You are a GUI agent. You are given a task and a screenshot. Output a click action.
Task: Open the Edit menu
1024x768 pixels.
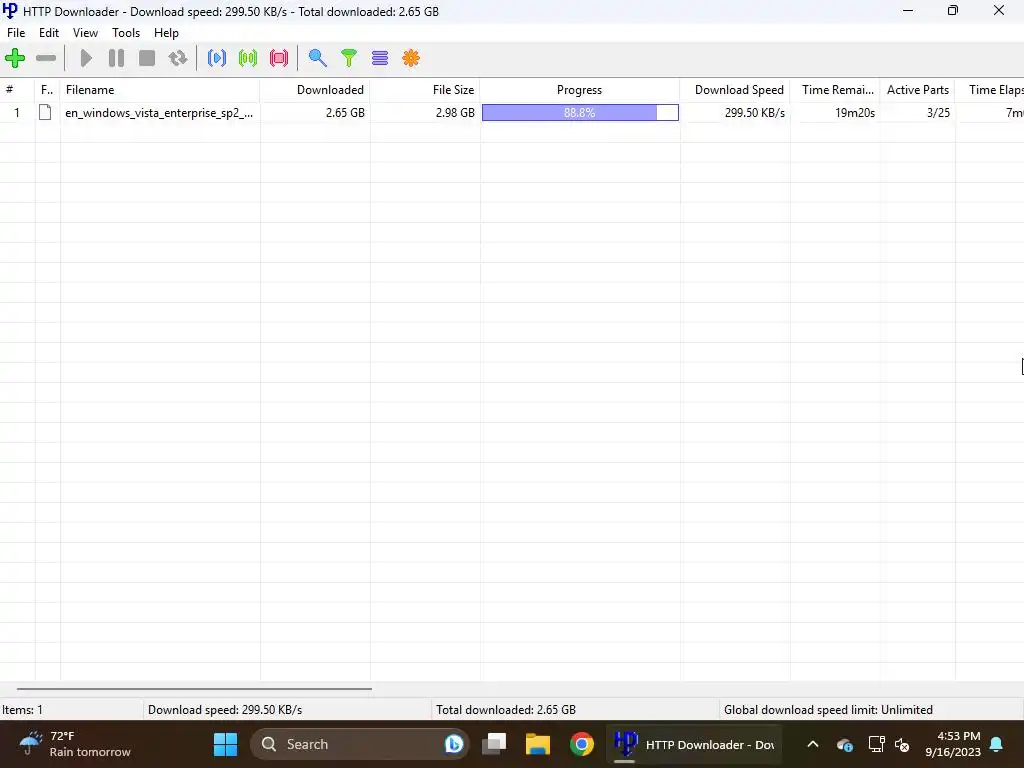(49, 33)
